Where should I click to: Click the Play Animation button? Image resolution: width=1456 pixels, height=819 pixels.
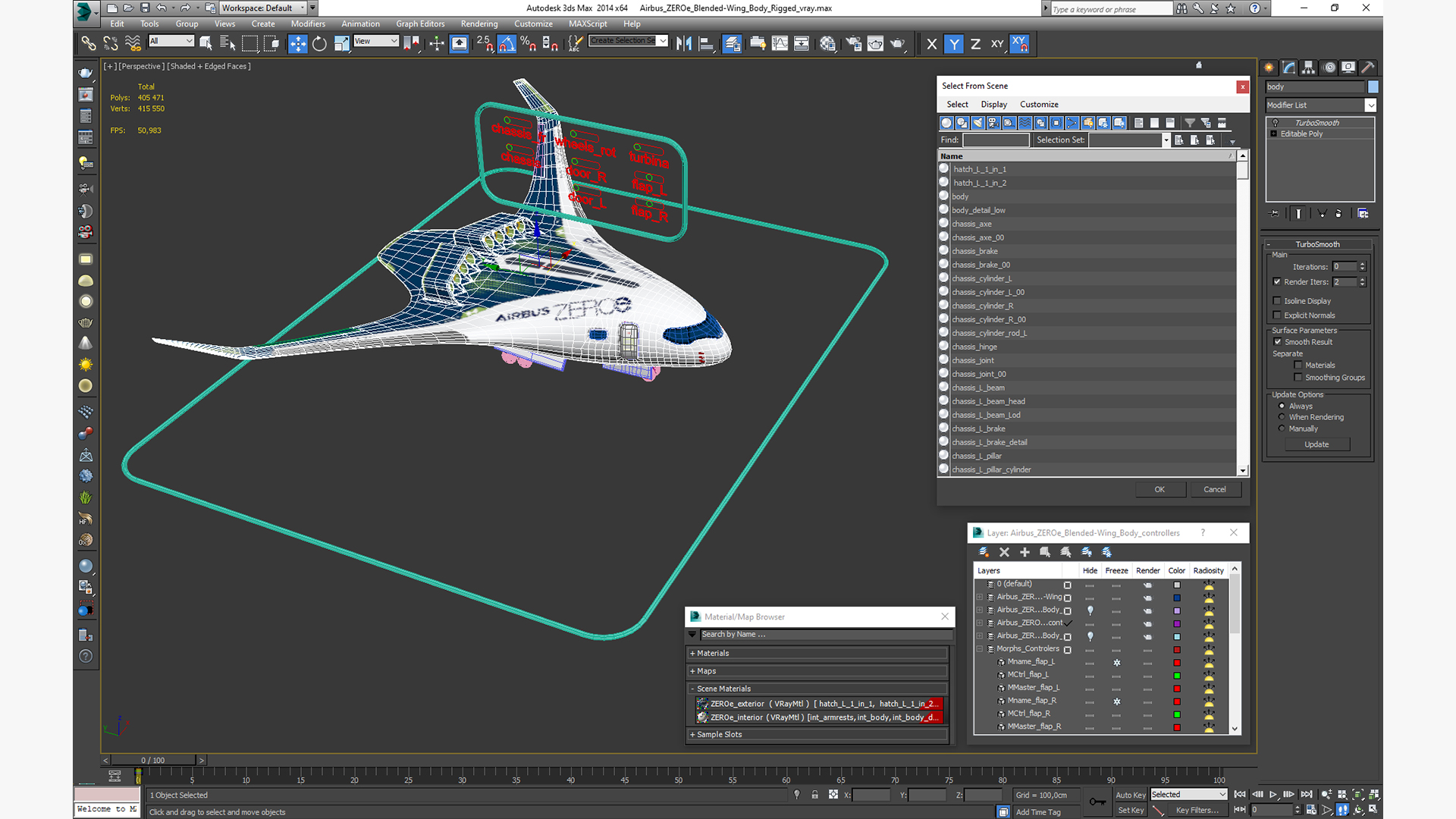[x=1273, y=794]
